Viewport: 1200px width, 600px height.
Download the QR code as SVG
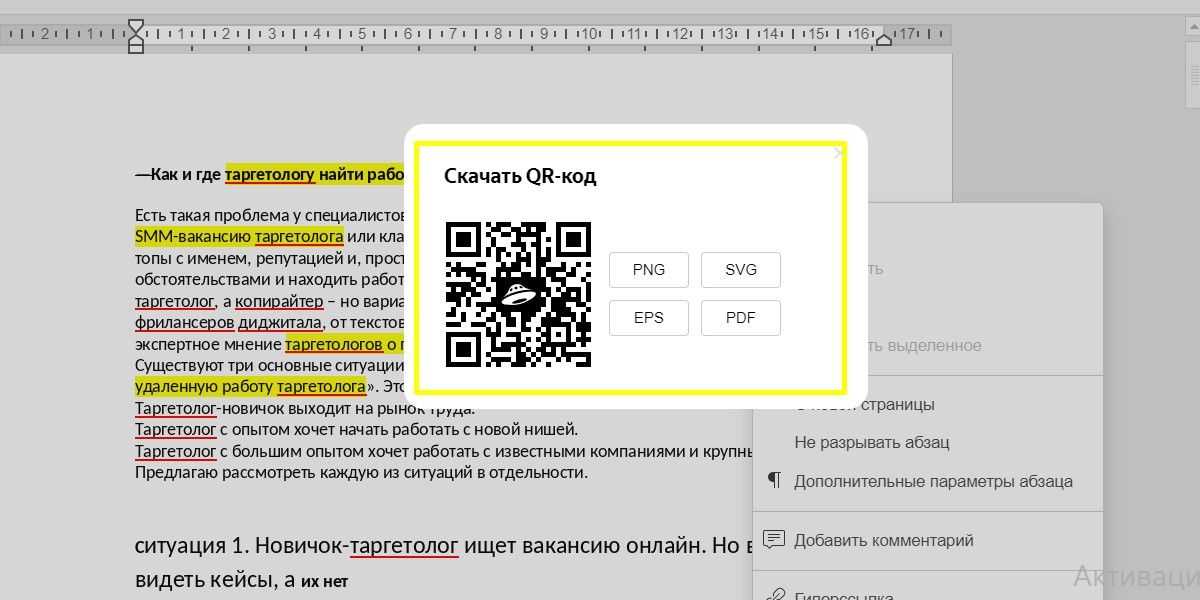pyautogui.click(x=740, y=270)
